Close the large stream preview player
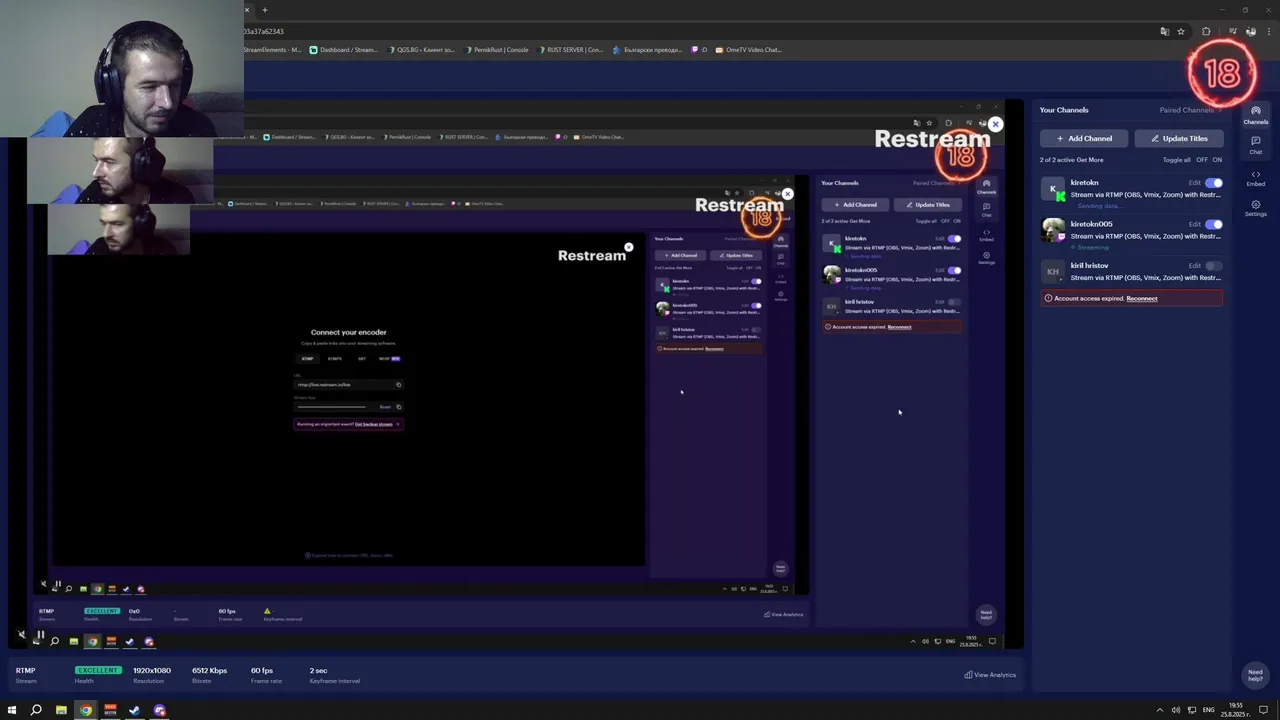The height and width of the screenshot is (720, 1280). coord(995,124)
